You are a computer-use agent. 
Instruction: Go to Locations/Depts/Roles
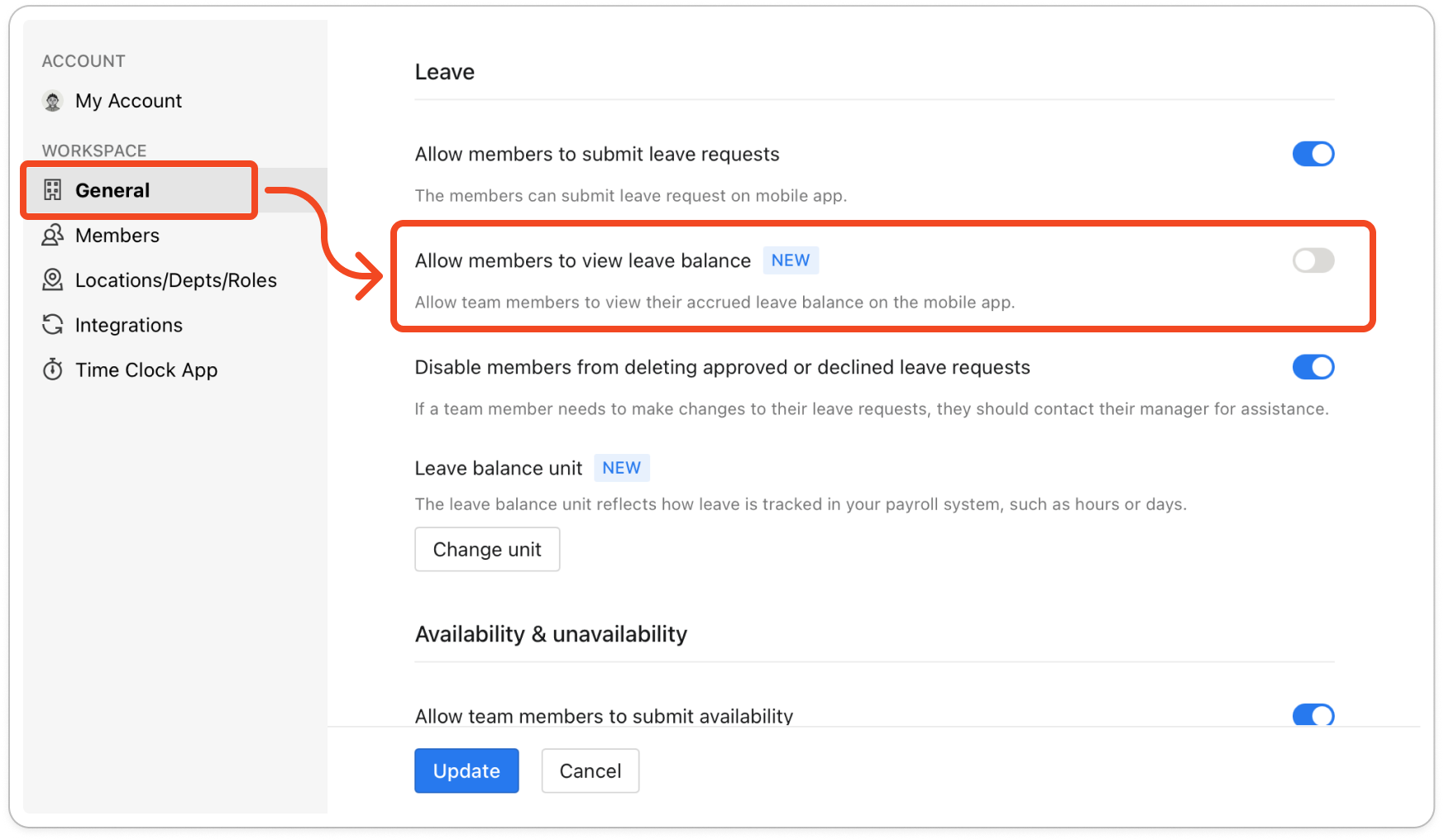point(175,280)
